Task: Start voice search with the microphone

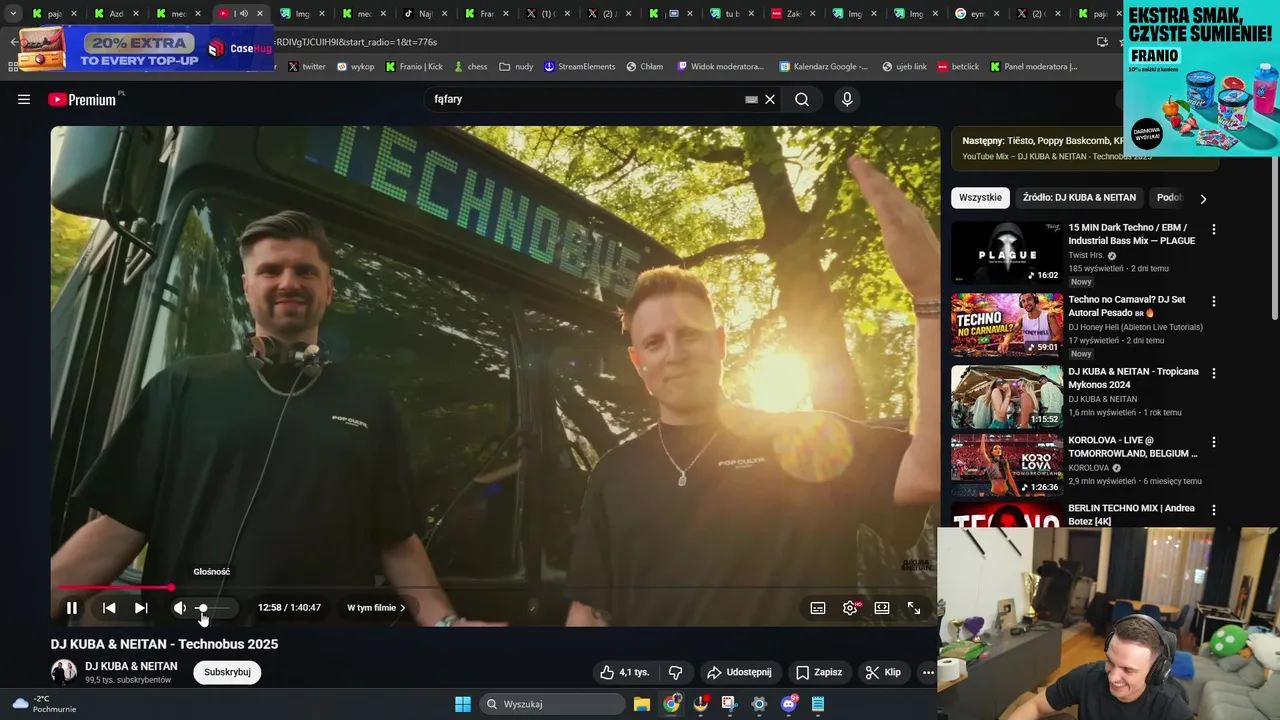Action: 847,99
